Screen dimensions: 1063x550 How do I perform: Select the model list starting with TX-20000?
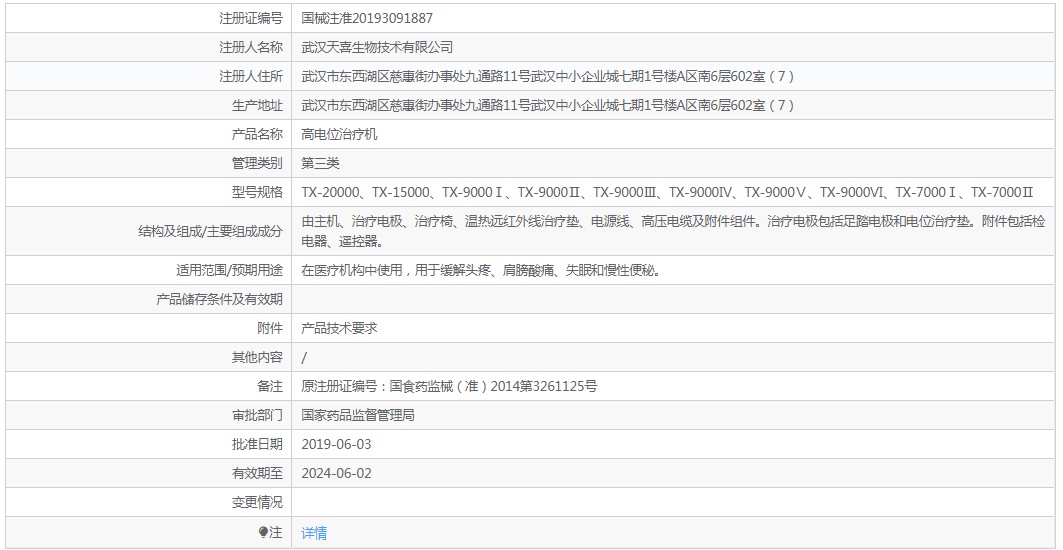coord(668,192)
